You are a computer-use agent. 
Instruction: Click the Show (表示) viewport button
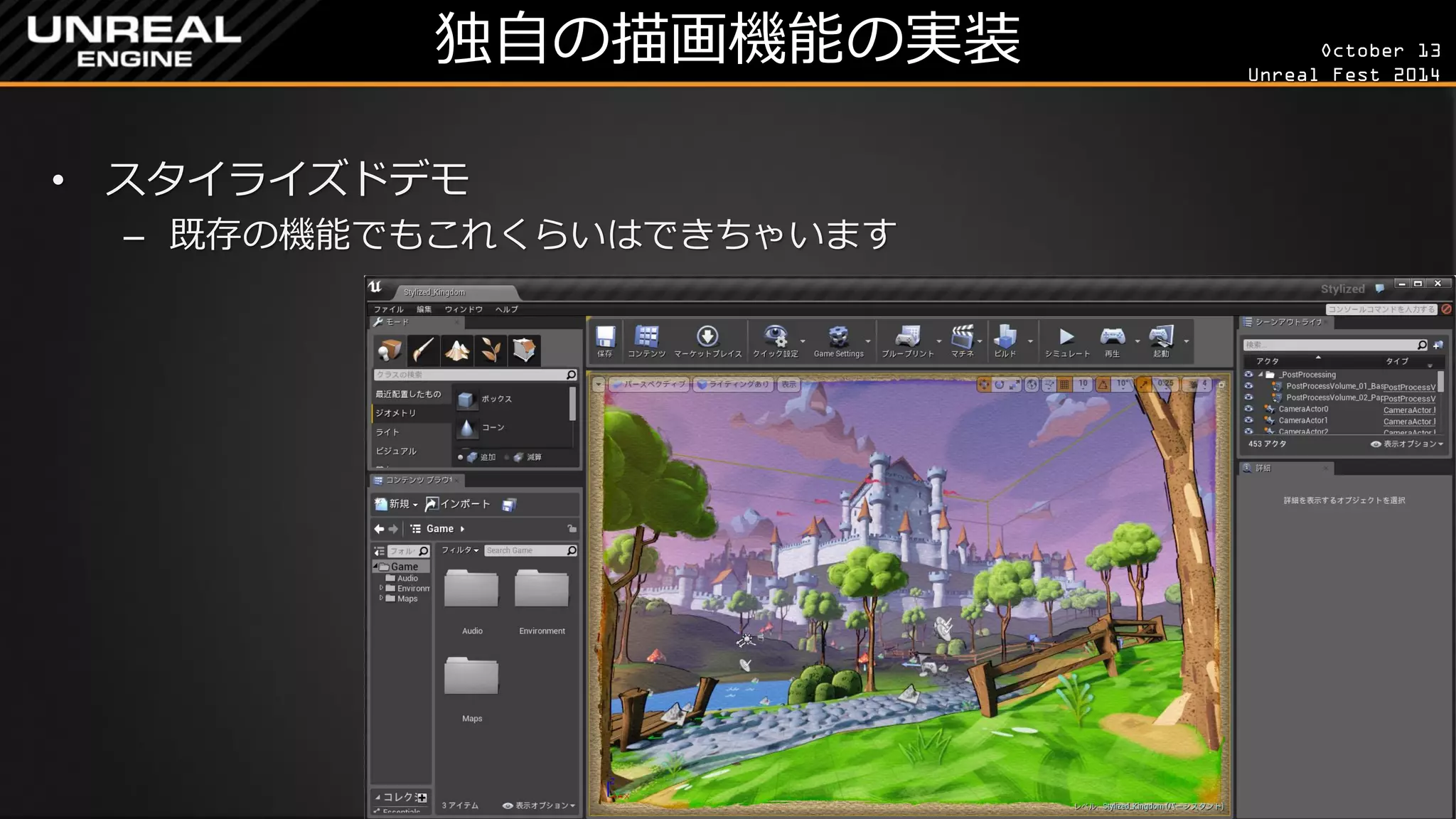point(789,385)
